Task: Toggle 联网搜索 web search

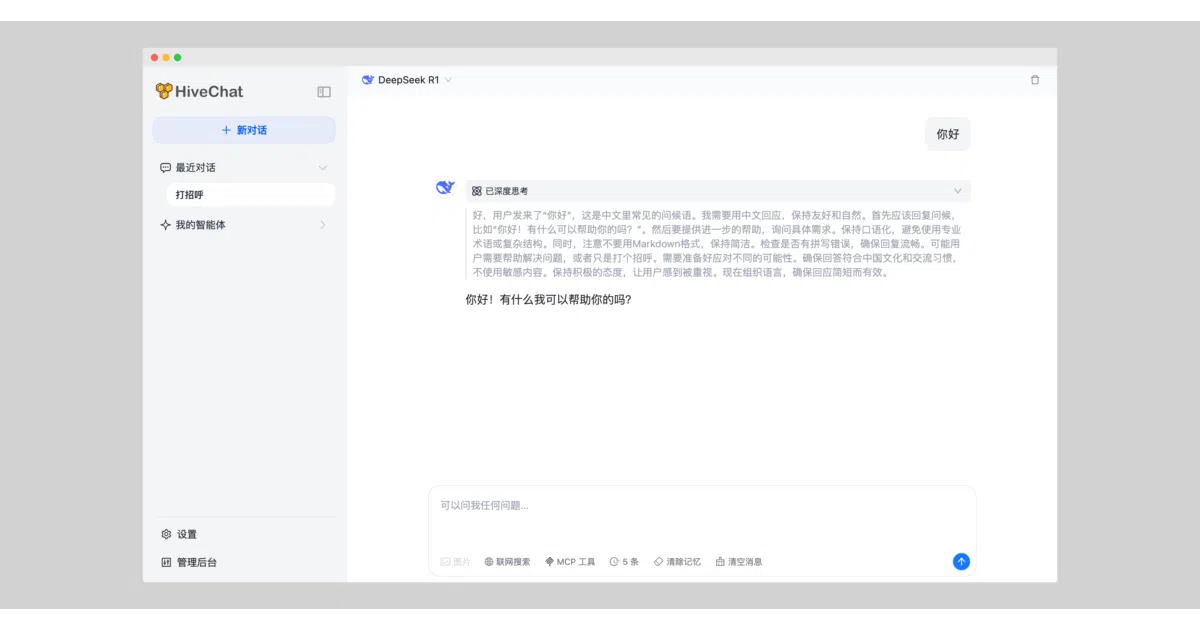Action: pyautogui.click(x=507, y=562)
